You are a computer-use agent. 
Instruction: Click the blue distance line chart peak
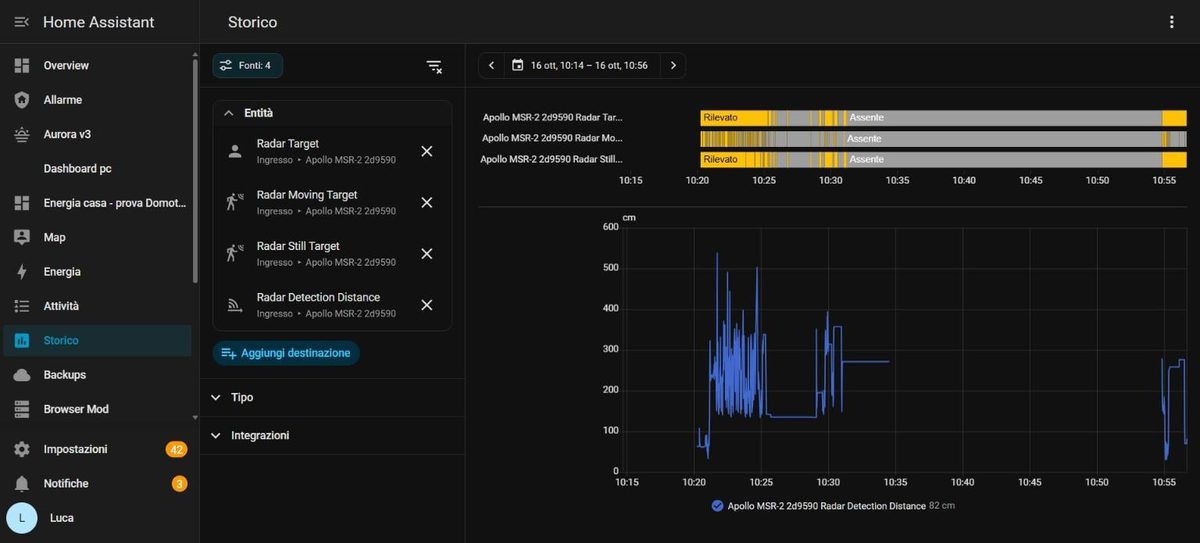(x=717, y=254)
